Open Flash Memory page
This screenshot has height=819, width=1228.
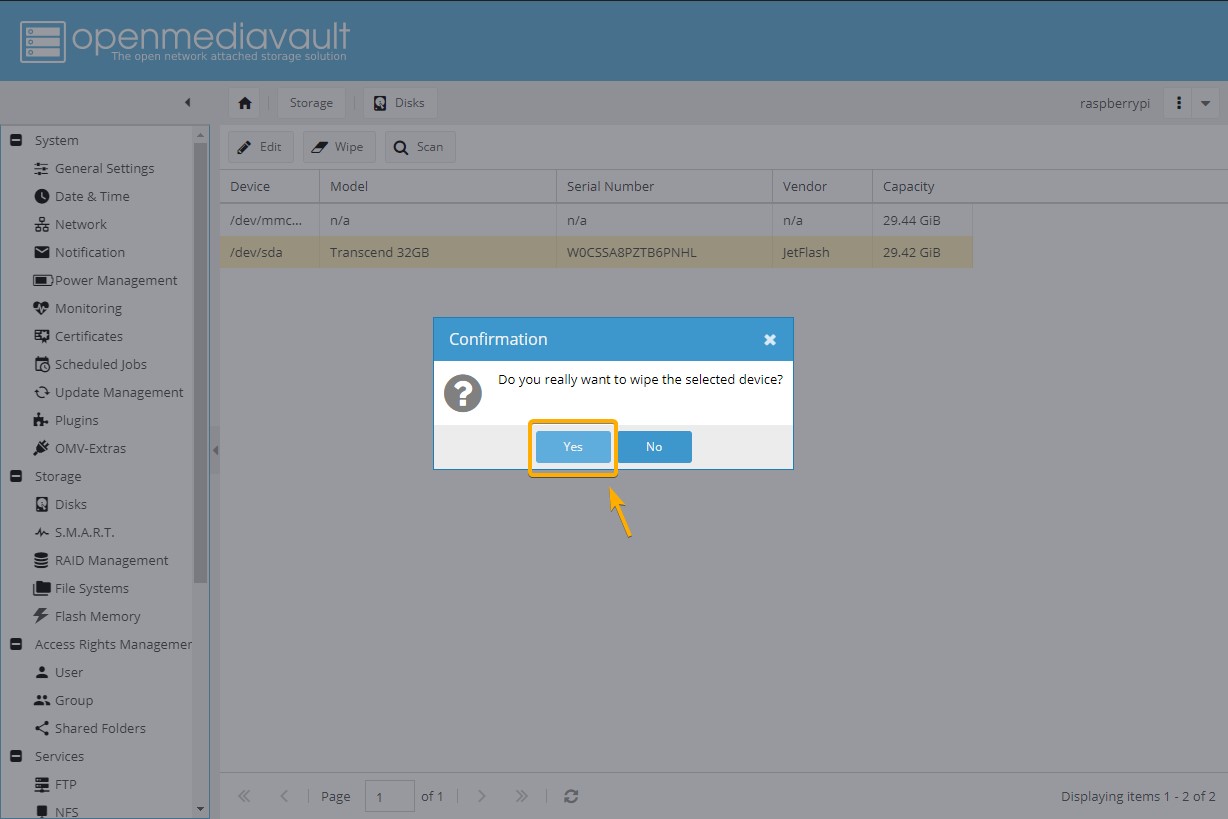point(96,617)
